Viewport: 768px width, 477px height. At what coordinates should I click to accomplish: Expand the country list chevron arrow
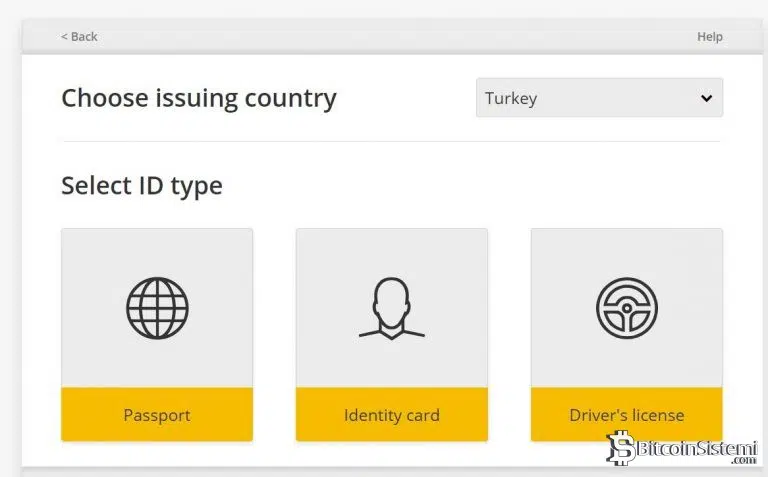pos(706,98)
